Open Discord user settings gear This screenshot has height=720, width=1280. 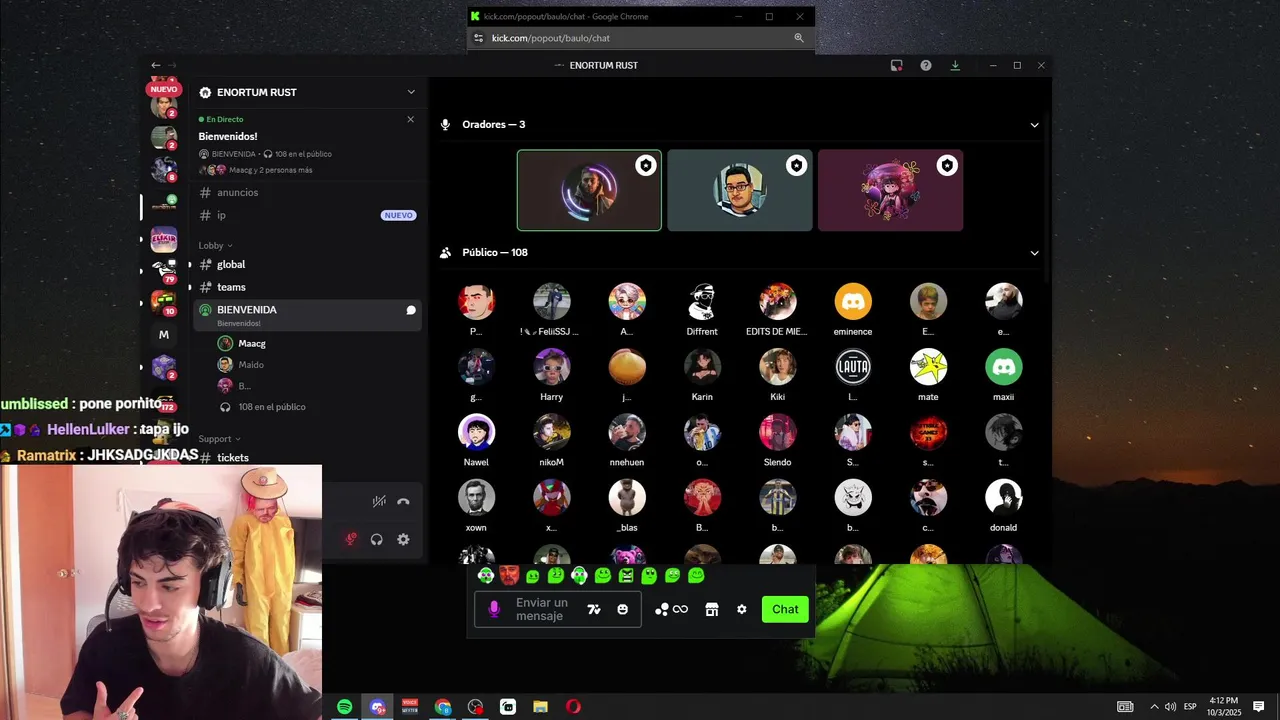coord(403,539)
